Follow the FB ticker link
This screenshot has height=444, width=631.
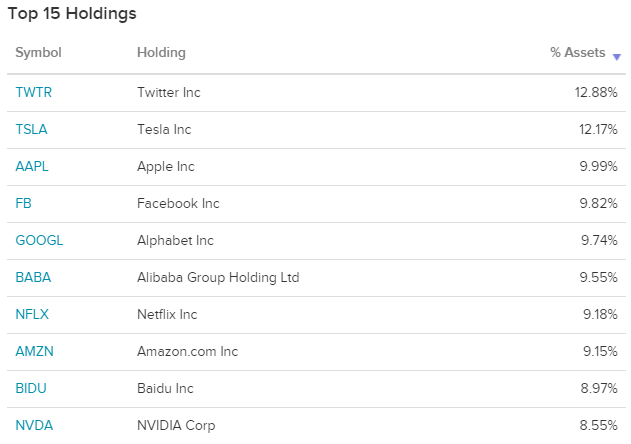point(23,203)
